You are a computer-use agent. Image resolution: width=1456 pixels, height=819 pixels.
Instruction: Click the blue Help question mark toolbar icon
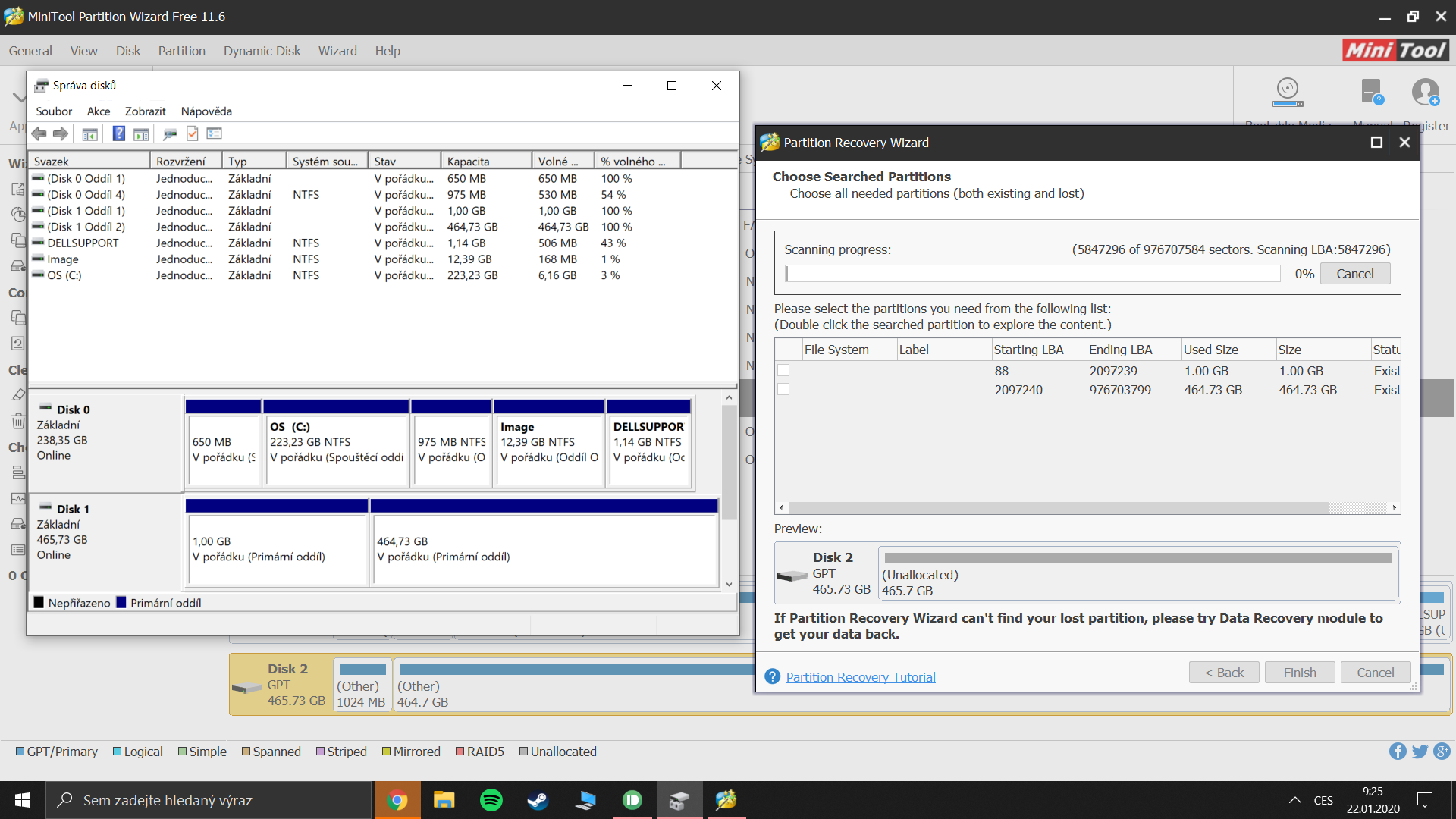coord(119,133)
